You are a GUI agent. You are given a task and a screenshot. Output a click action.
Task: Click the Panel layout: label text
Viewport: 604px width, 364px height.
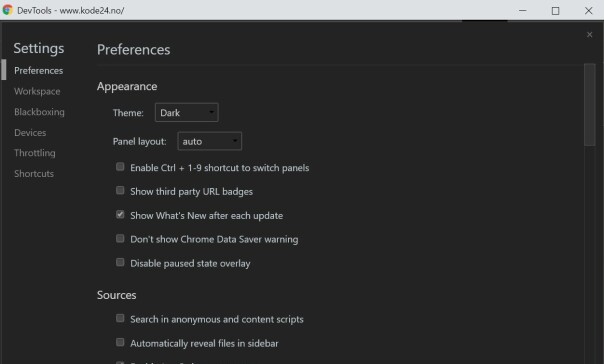(x=139, y=141)
